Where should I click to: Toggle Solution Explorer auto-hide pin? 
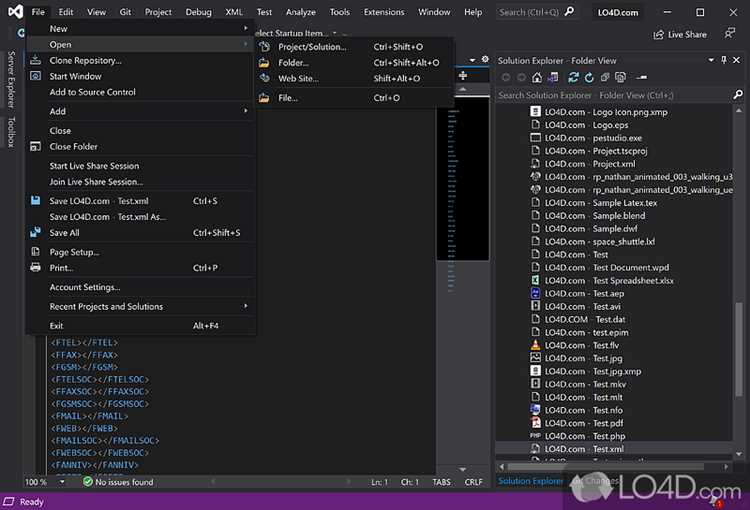[724, 60]
